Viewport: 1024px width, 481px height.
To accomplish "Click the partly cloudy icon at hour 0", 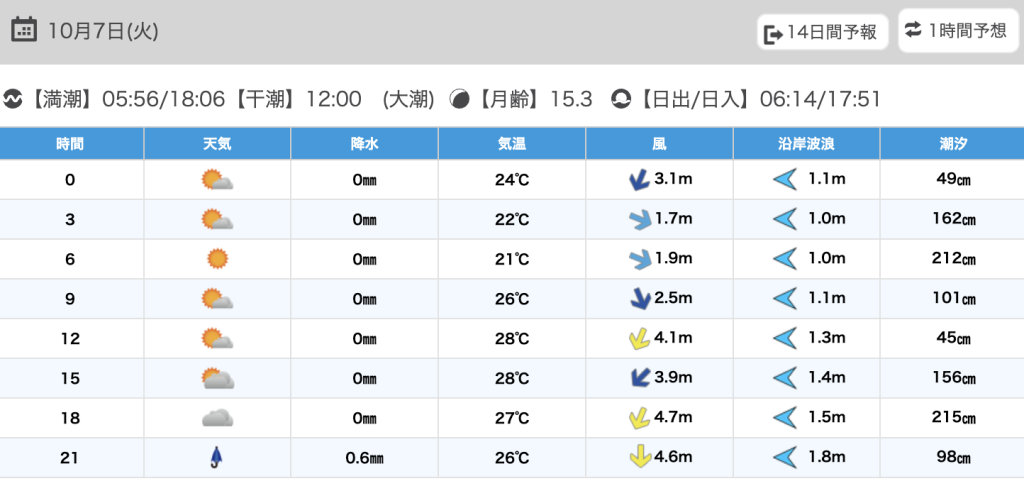I will point(217,180).
